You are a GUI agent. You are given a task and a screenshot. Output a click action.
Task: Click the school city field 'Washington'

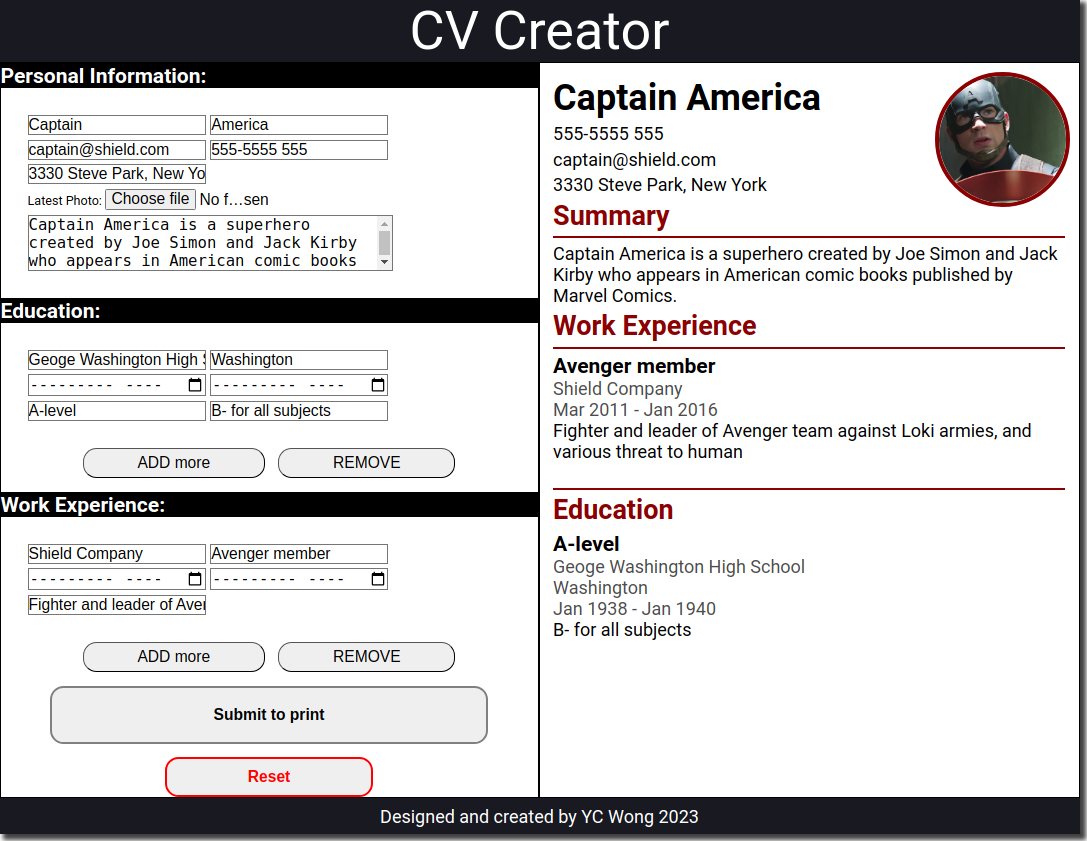coord(299,360)
